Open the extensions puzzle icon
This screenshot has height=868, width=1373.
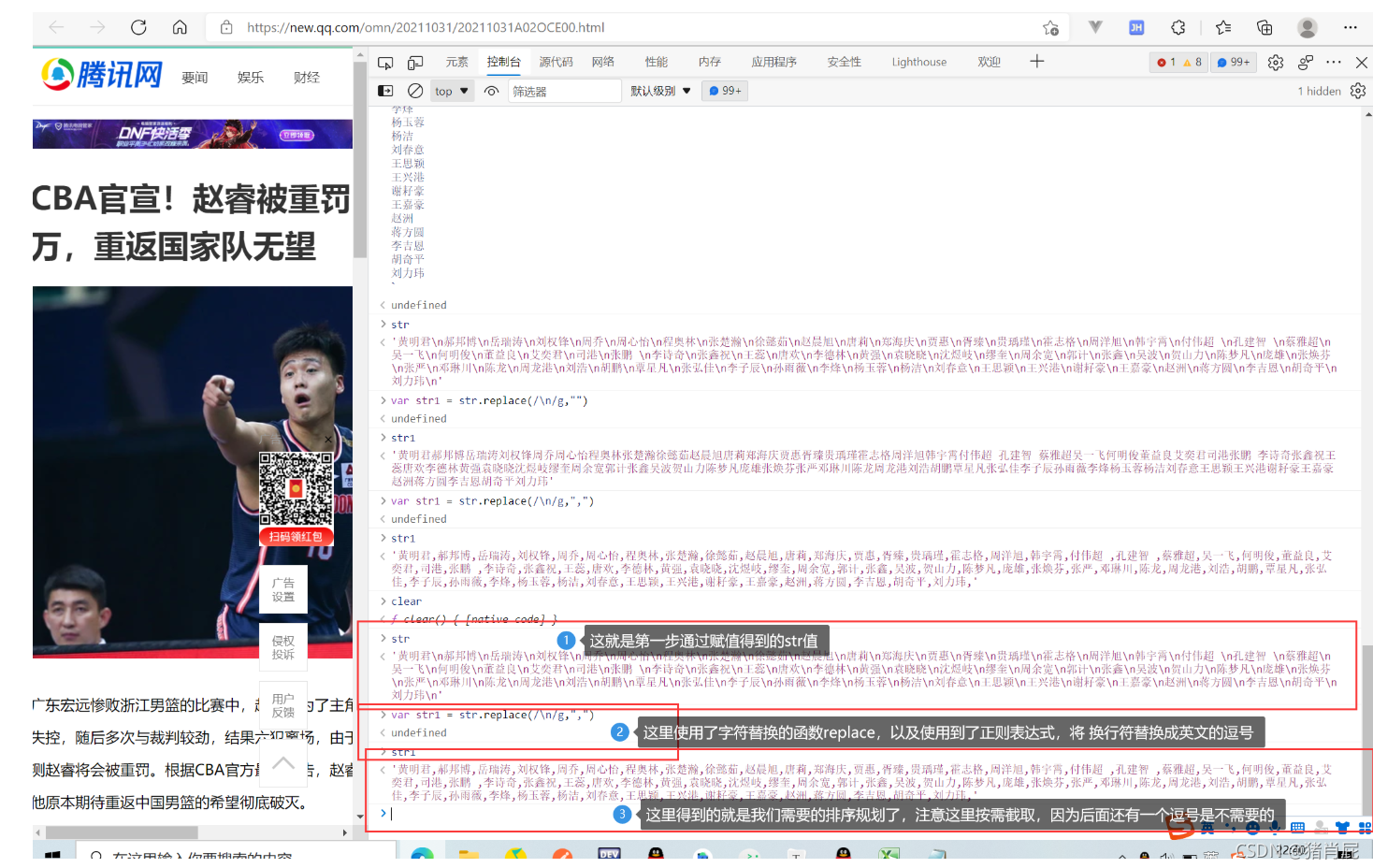(x=1178, y=27)
